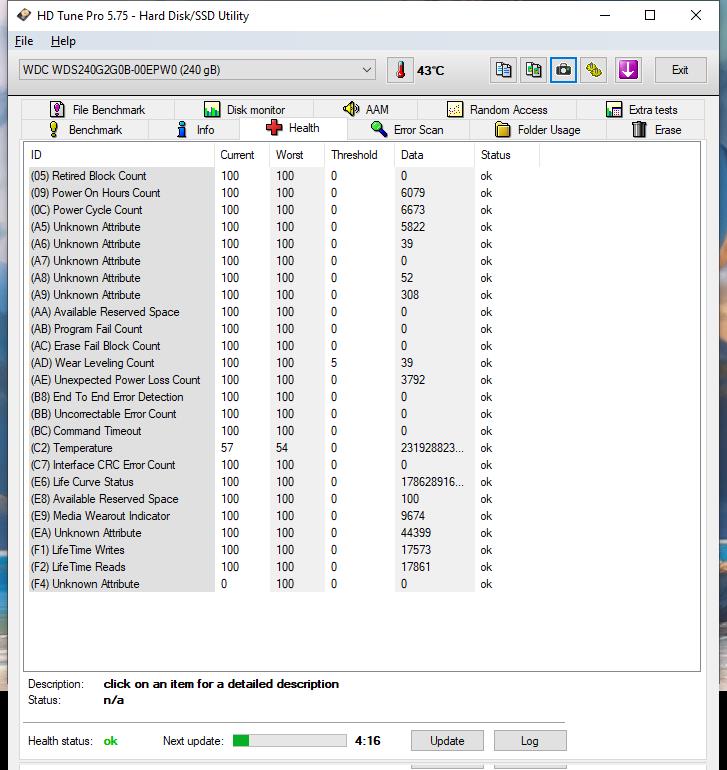Select the (C2) Temperature row
The image size is (727, 770).
pos(284,448)
